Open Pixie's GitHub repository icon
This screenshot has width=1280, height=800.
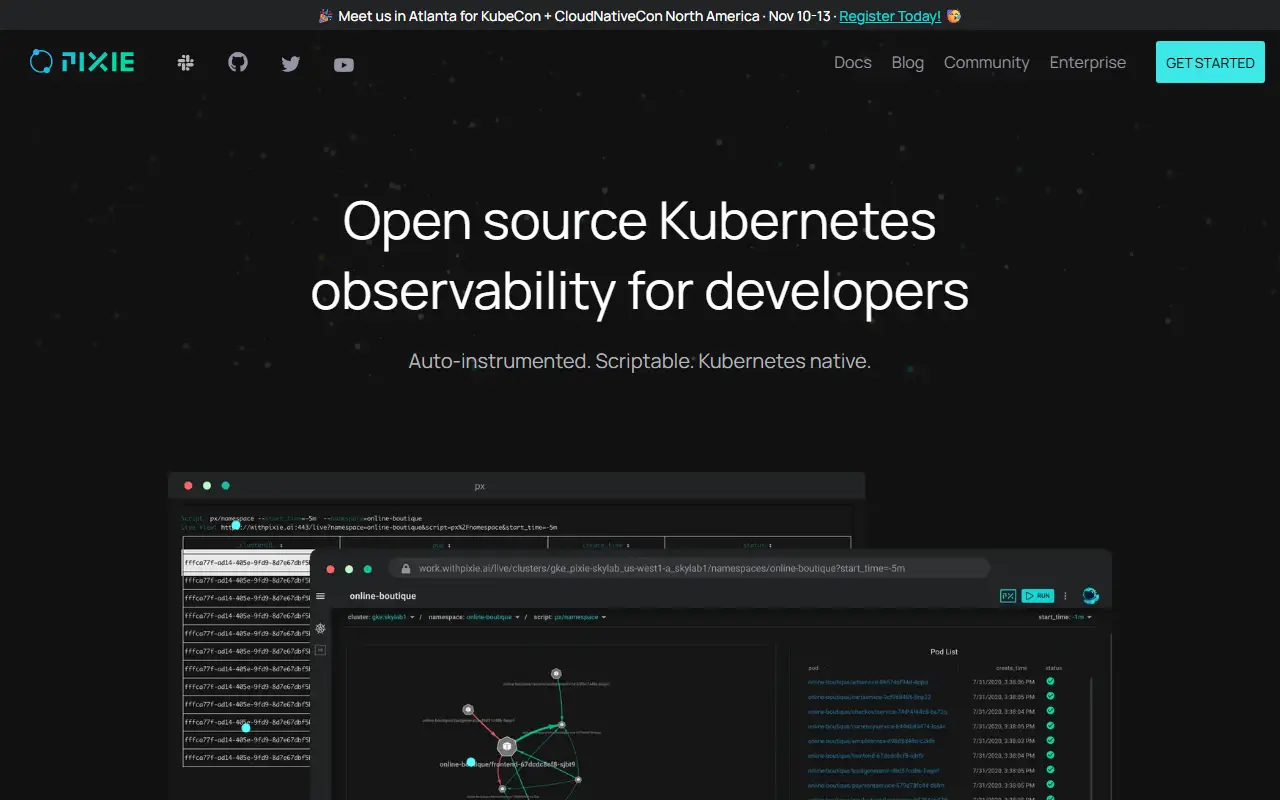click(238, 63)
